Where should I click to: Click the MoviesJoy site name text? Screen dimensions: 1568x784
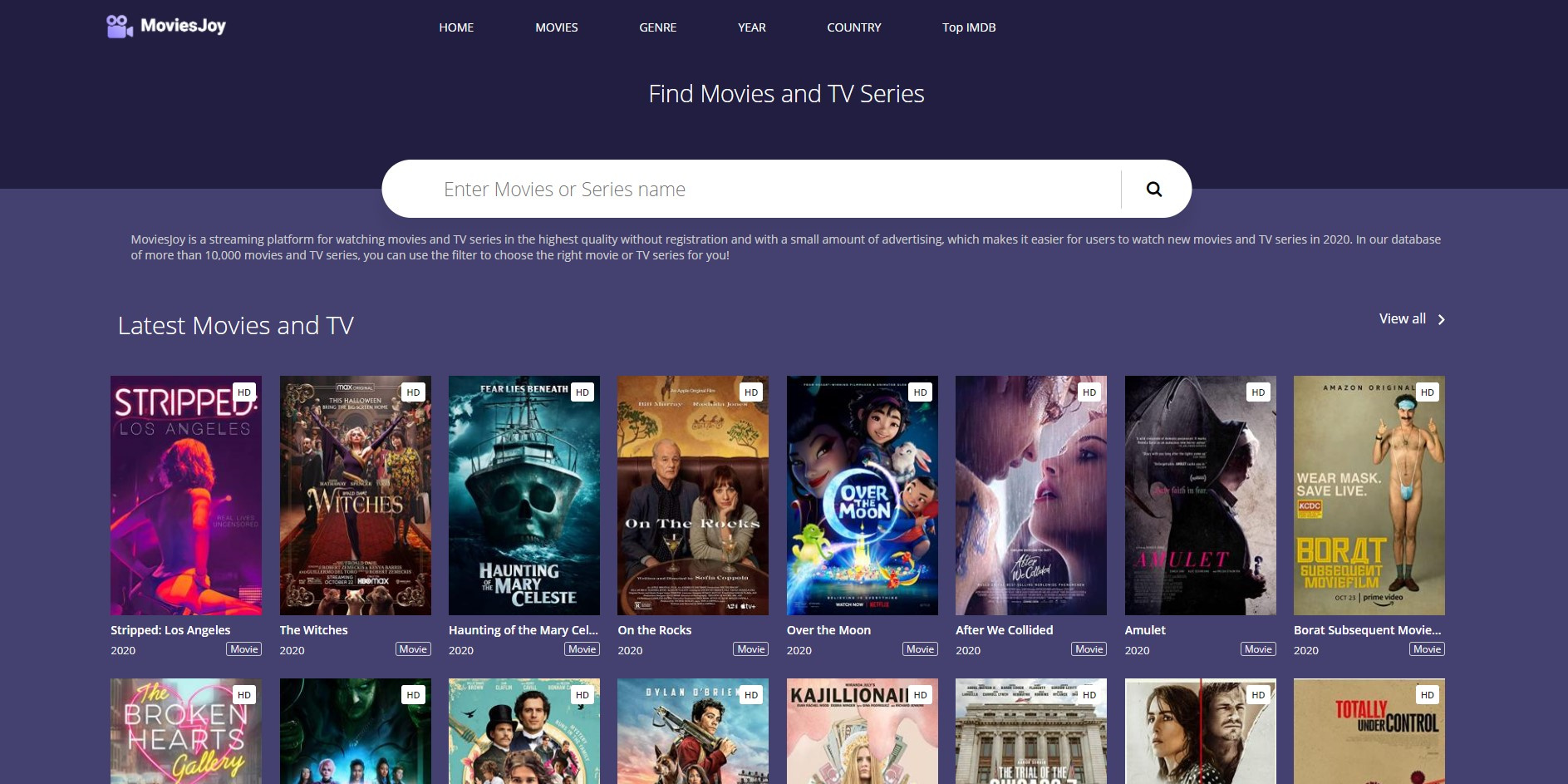tap(183, 26)
